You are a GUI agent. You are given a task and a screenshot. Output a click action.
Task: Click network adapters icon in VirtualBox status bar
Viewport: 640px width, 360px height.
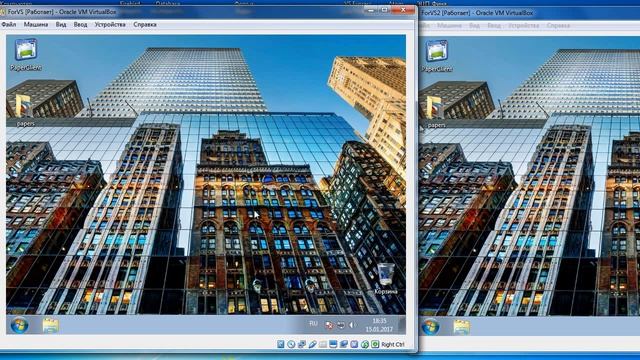302,344
